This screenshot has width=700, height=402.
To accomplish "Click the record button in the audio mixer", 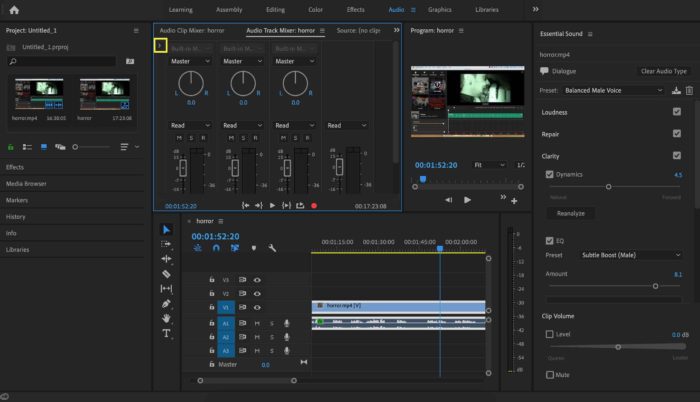I will [x=314, y=205].
